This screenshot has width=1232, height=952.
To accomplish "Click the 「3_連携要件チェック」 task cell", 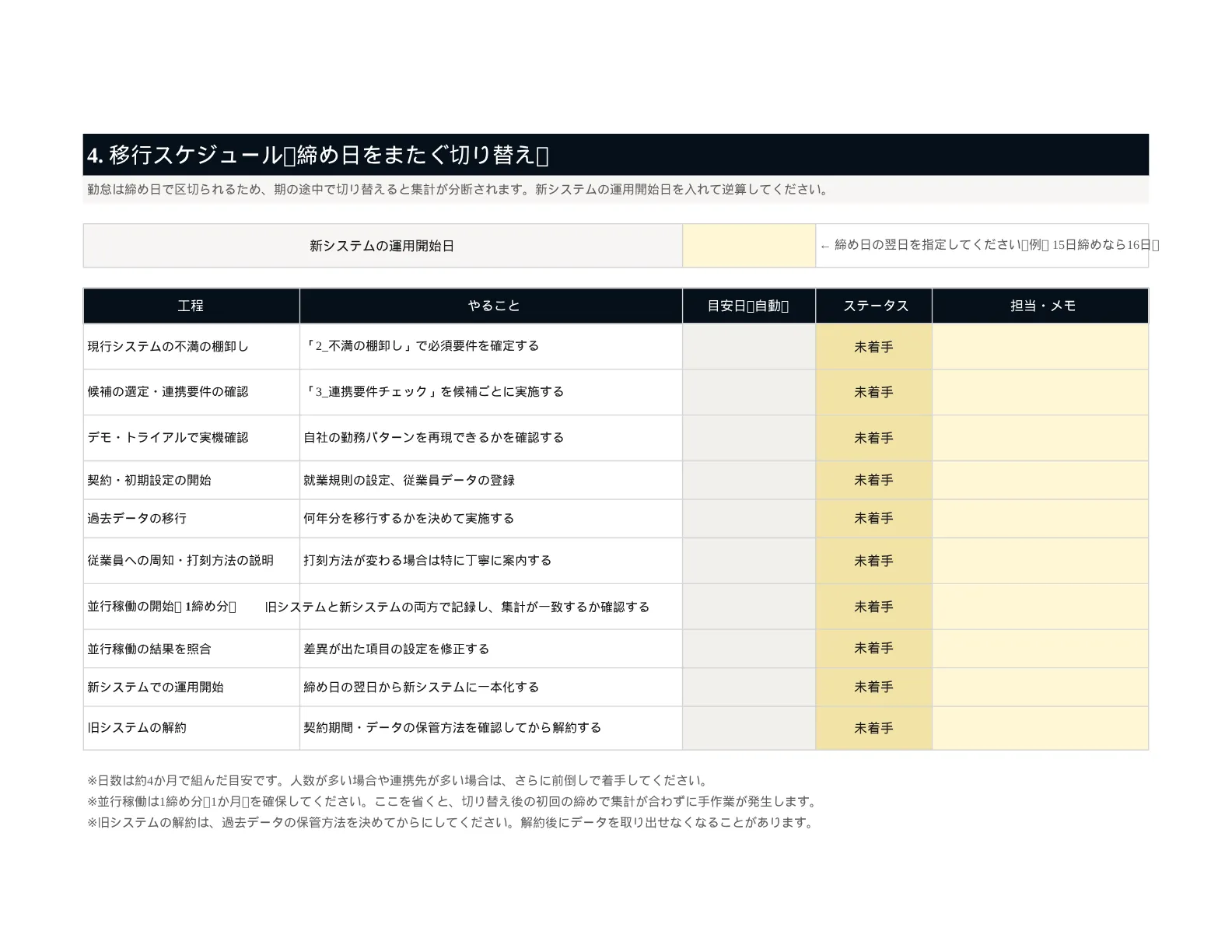I will 492,392.
